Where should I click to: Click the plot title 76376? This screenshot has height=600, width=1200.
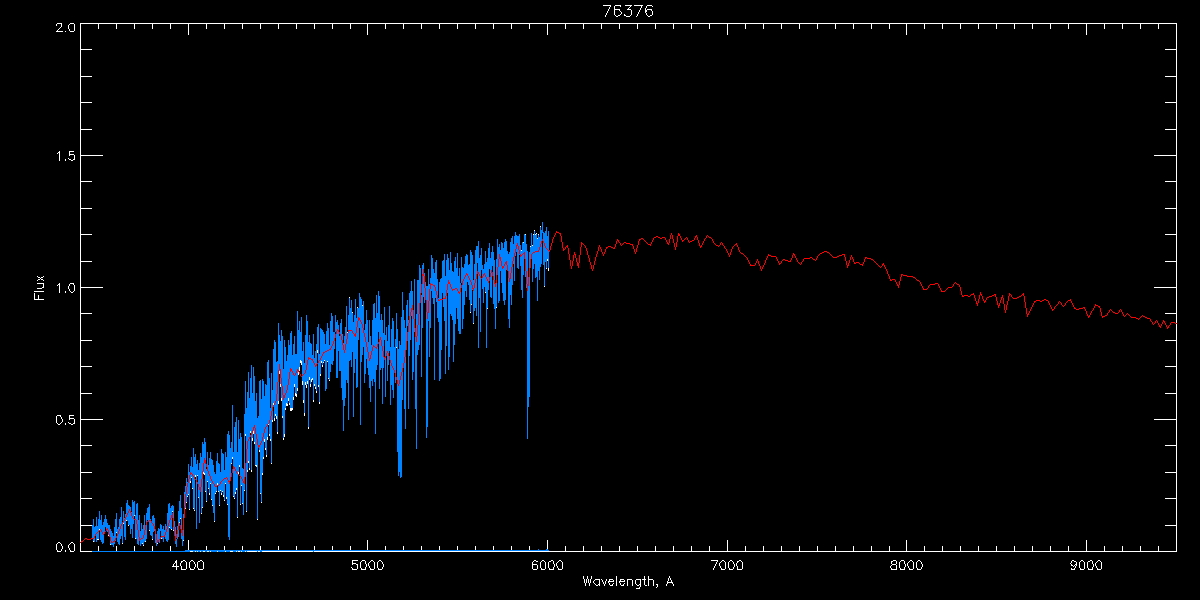coord(627,11)
